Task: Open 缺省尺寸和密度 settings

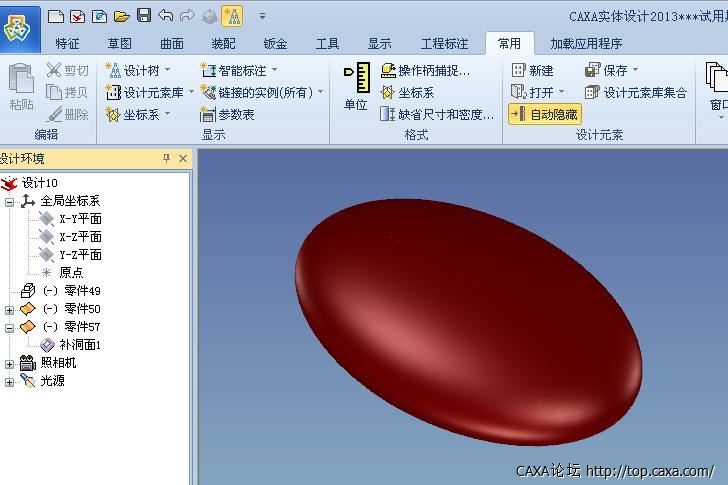Action: pyautogui.click(x=437, y=114)
